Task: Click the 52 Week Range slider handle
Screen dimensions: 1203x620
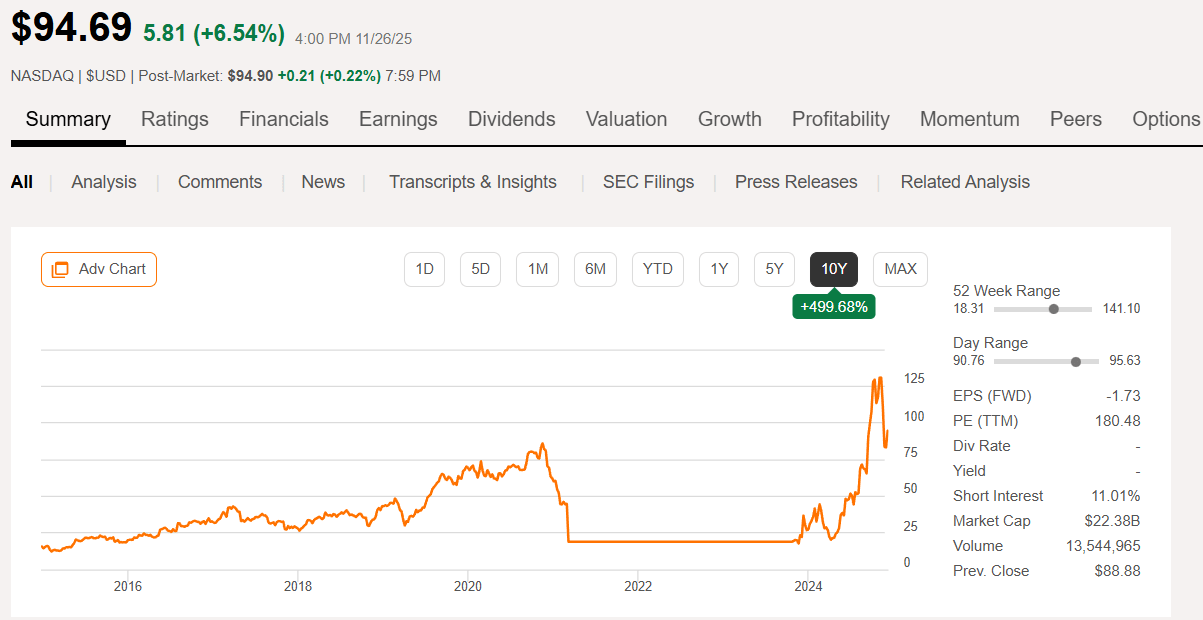Action: (x=1052, y=309)
